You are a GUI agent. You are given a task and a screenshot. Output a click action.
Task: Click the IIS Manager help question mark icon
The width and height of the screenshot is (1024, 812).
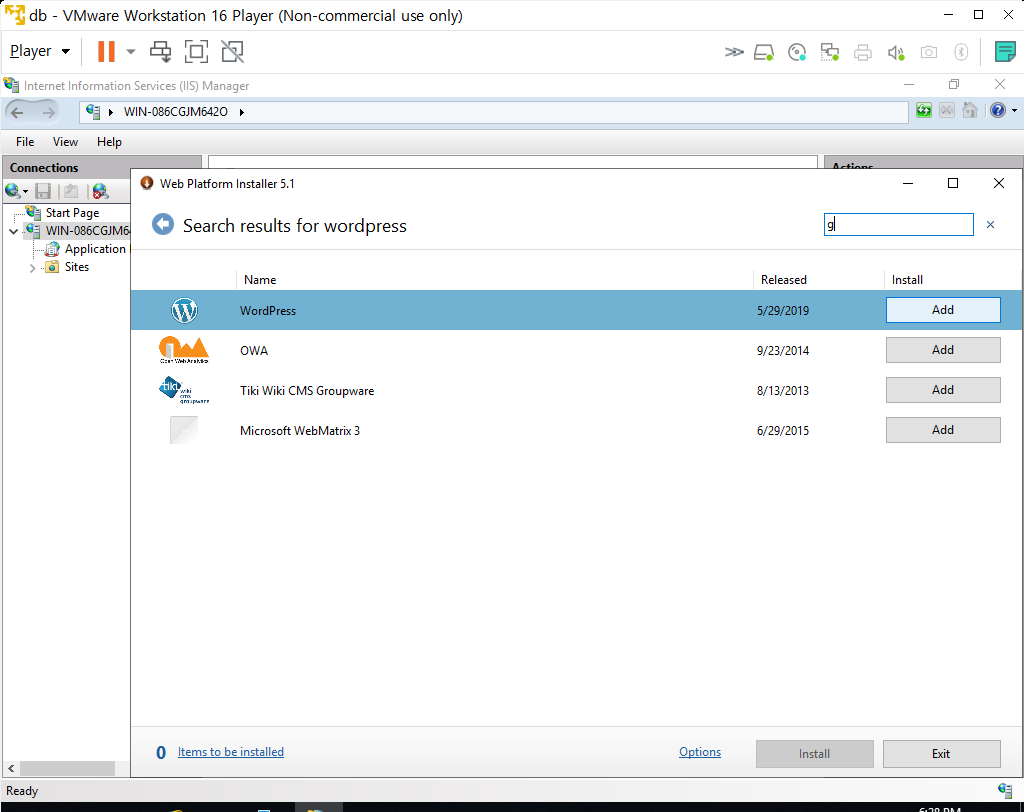click(997, 110)
